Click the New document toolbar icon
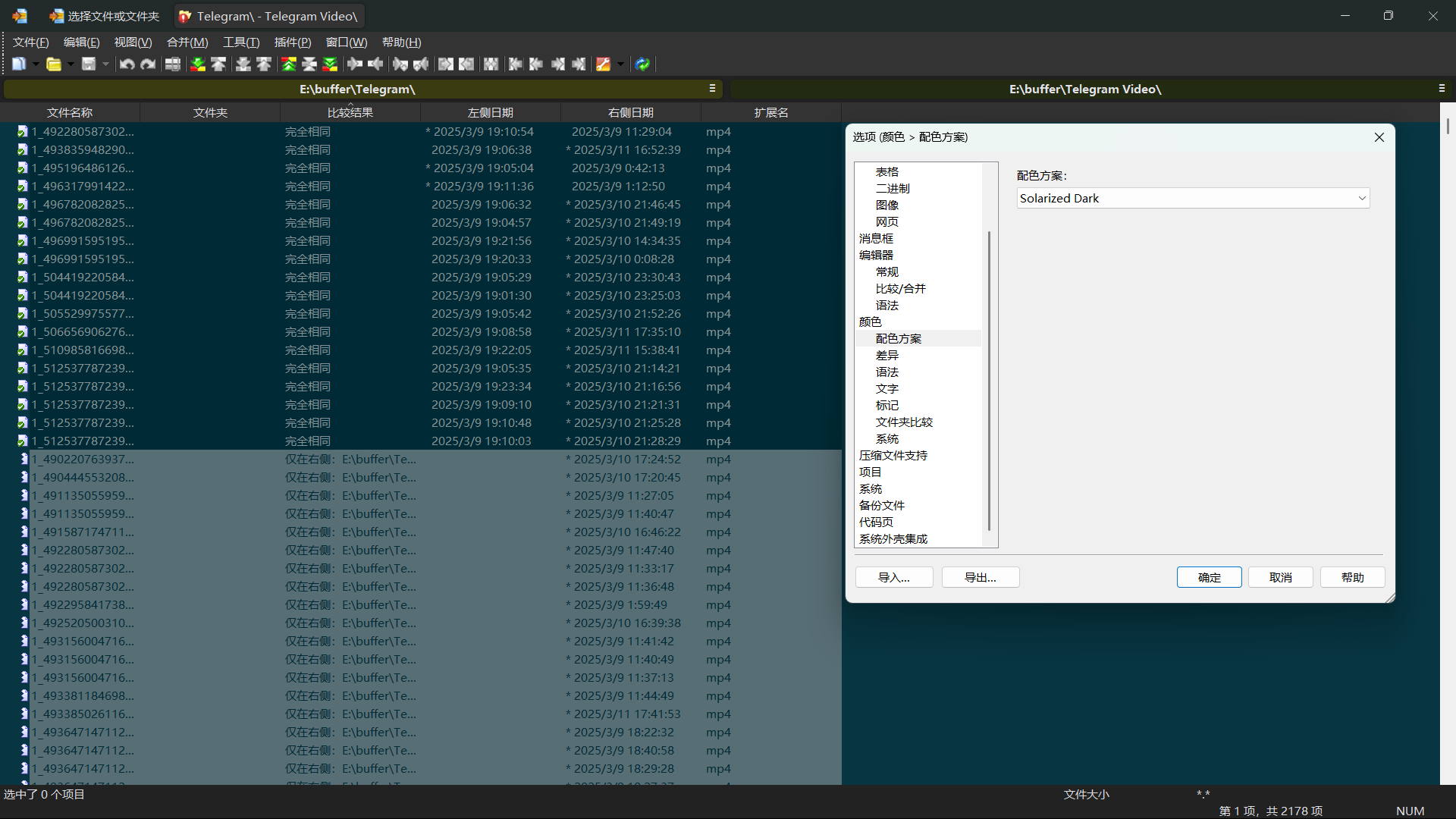 point(19,64)
